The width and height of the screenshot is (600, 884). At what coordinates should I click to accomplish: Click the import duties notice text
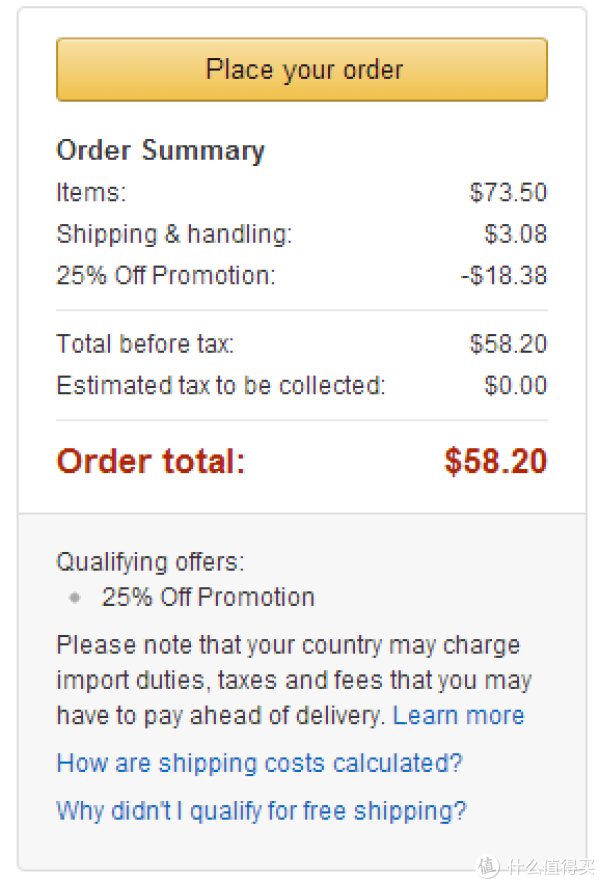pyautogui.click(x=294, y=680)
